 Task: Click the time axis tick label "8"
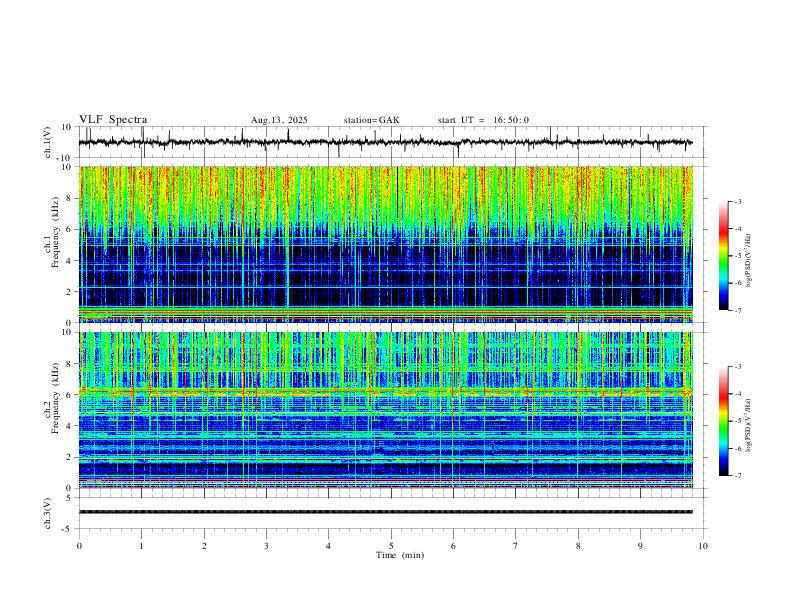(x=578, y=546)
